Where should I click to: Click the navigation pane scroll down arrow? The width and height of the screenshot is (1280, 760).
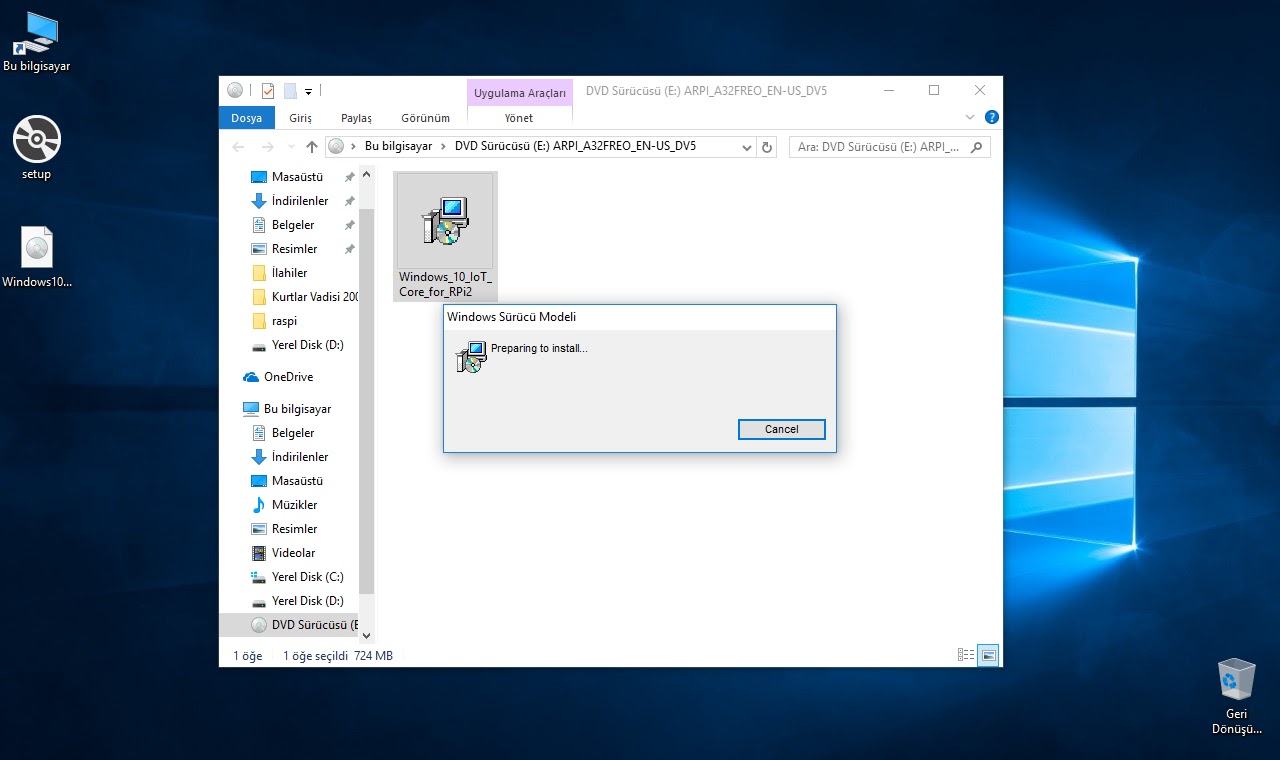coord(366,635)
